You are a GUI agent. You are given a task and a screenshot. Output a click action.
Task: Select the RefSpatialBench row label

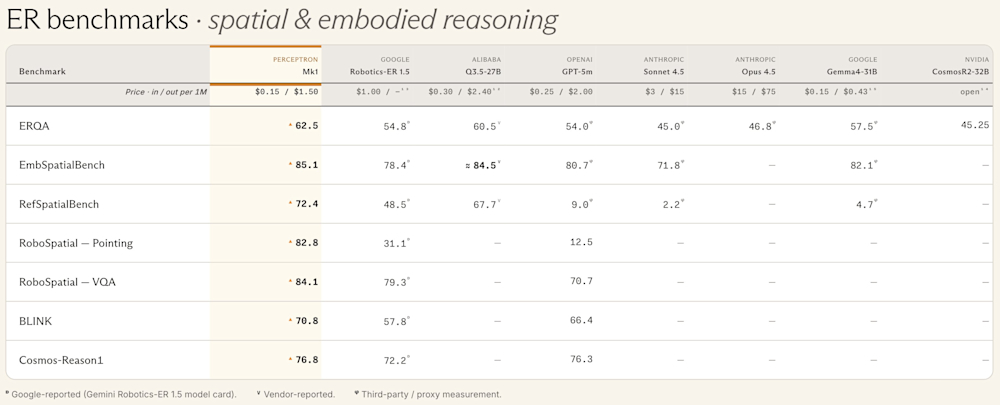(59, 204)
